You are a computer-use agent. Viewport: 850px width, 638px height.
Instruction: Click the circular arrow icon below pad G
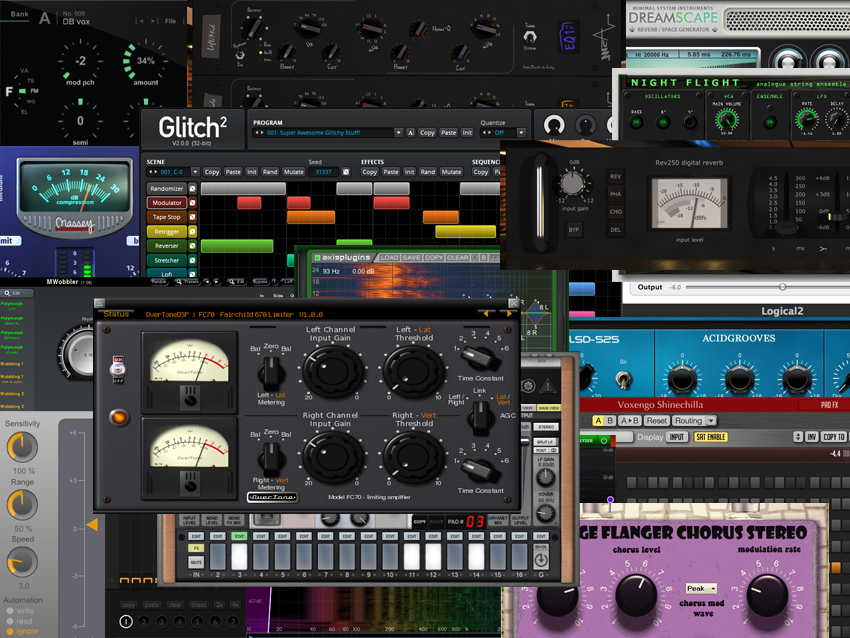coord(541,560)
